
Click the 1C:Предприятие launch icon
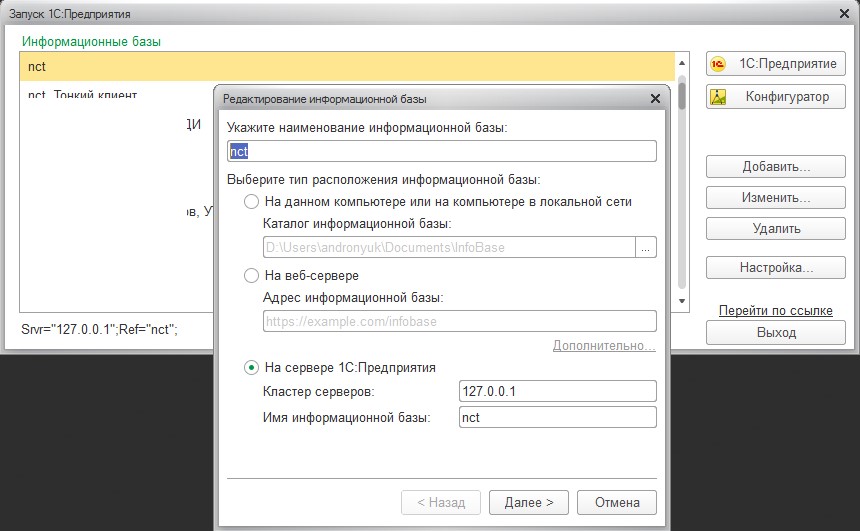717,64
